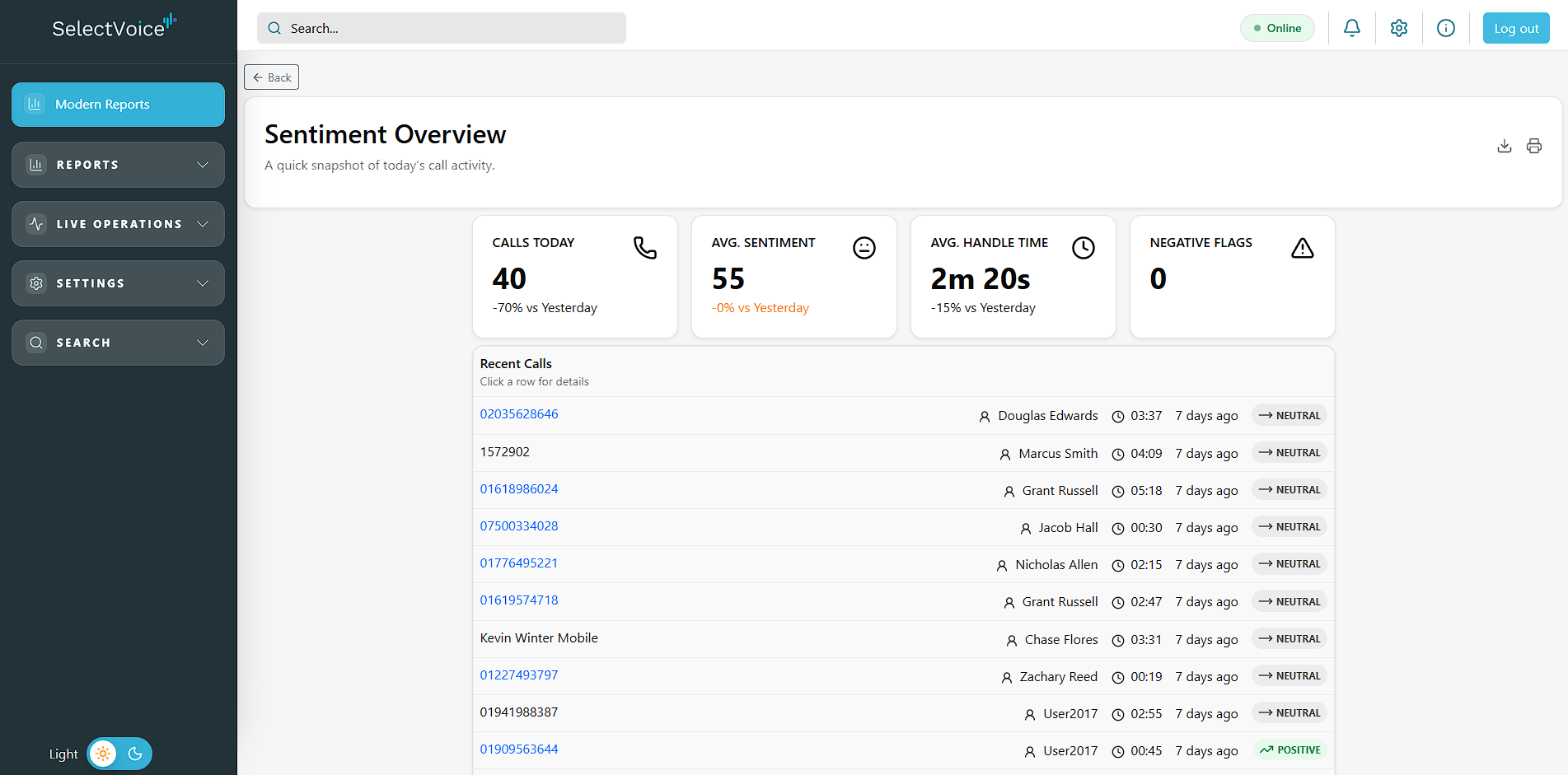Expand the Reports chevron
This screenshot has width=1568, height=775.
203,165
